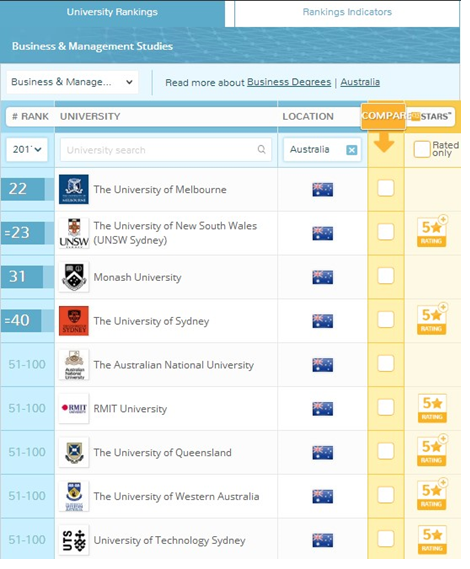Click the Australia location filter field
The height and width of the screenshot is (569, 470).
322,150
